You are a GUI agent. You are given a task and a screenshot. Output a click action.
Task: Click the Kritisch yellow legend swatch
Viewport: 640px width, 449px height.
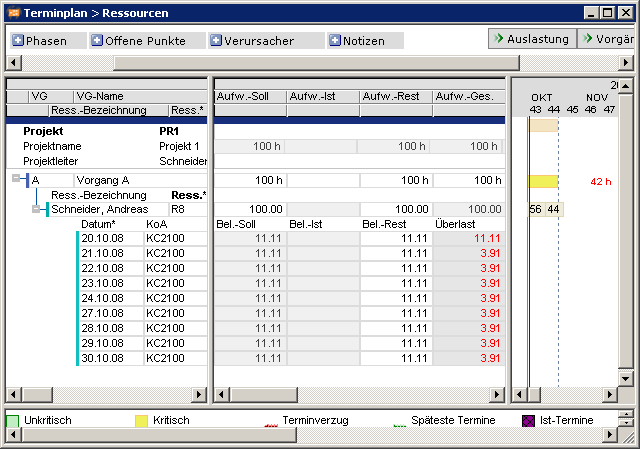pos(141,421)
